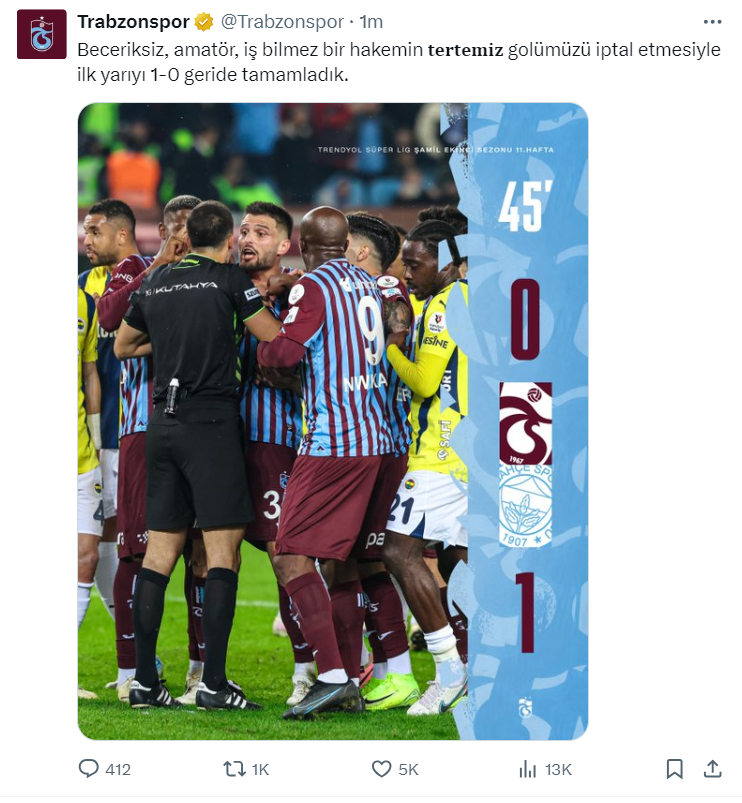Click the verified gold badge
Image resolution: width=742 pixels, height=803 pixels.
pyautogui.click(x=204, y=22)
